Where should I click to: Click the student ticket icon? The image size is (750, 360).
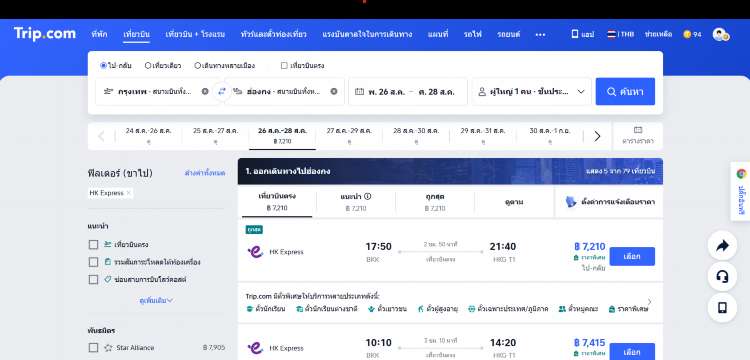click(249, 309)
